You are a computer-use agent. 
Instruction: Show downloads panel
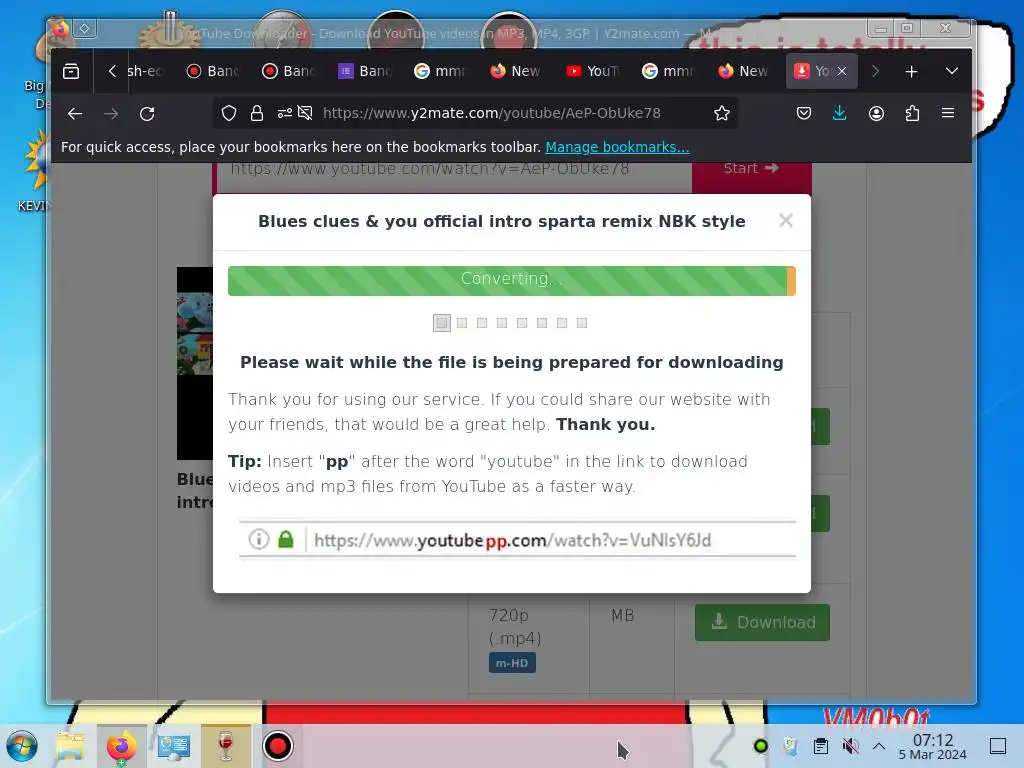(x=839, y=114)
